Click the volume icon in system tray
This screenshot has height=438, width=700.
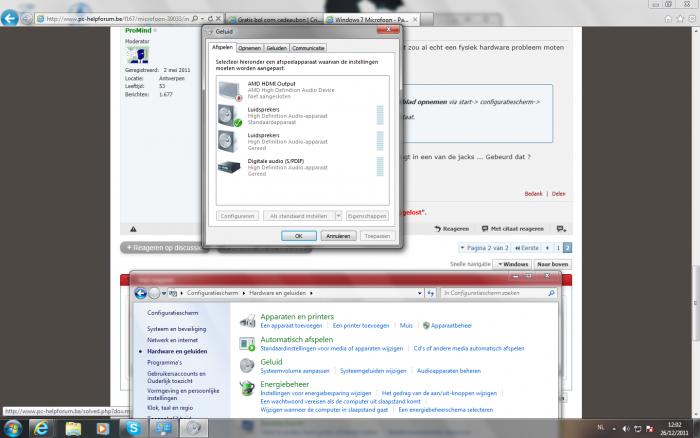point(626,429)
